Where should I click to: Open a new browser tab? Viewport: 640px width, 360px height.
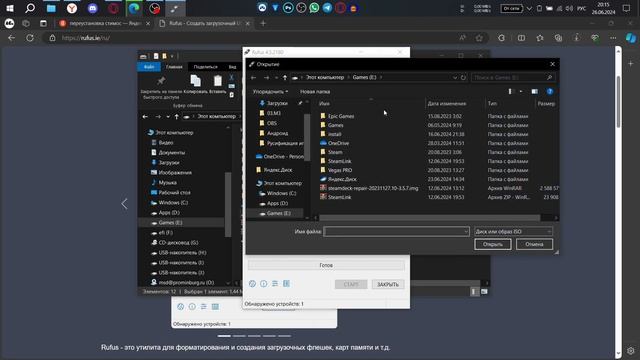(x=263, y=24)
